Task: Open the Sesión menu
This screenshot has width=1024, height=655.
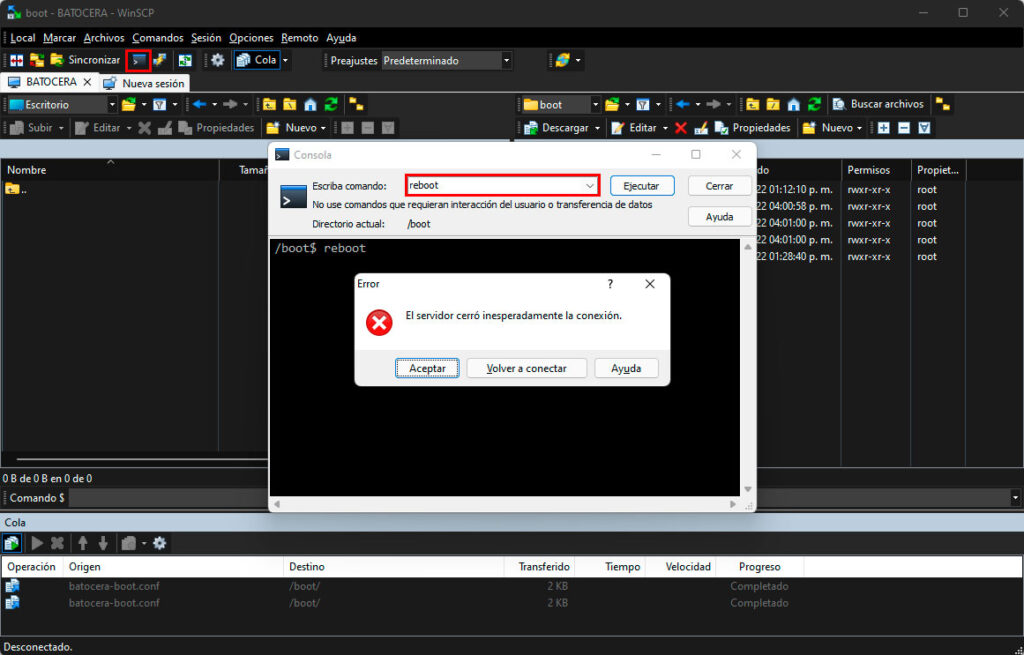Action: pos(206,38)
